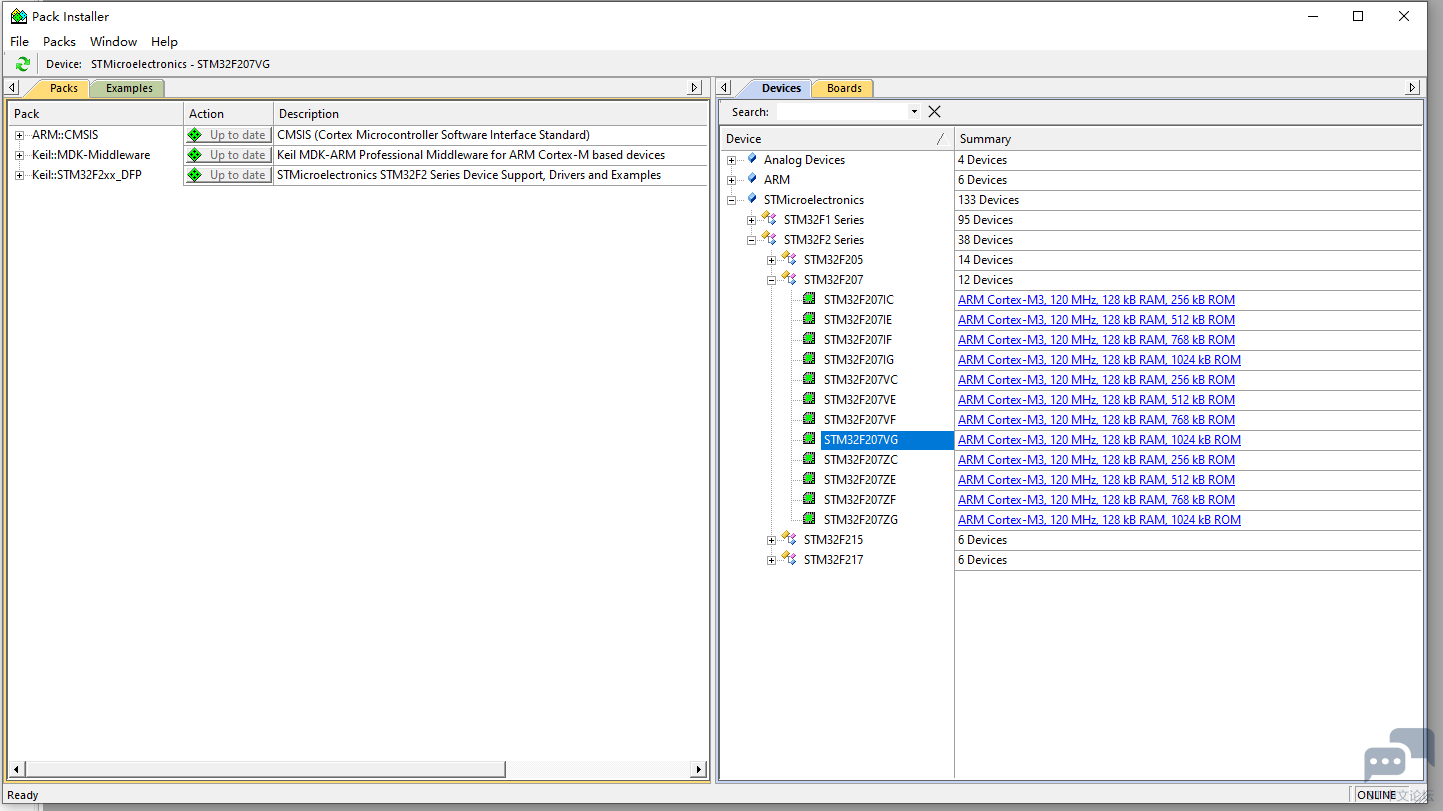Image resolution: width=1443 pixels, height=811 pixels.
Task: Collapse the STM32F207 node
Action: [x=772, y=280]
